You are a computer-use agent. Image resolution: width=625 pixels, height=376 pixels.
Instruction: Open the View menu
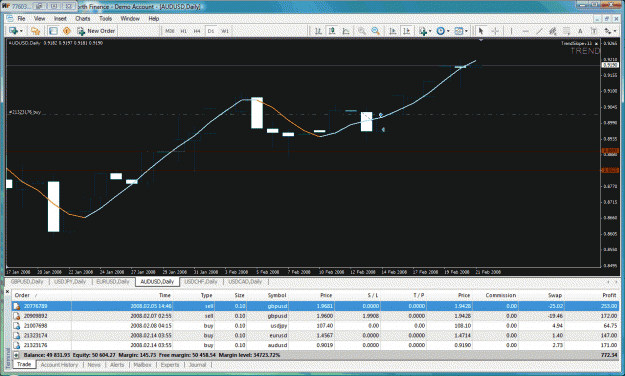pyautogui.click(x=39, y=18)
